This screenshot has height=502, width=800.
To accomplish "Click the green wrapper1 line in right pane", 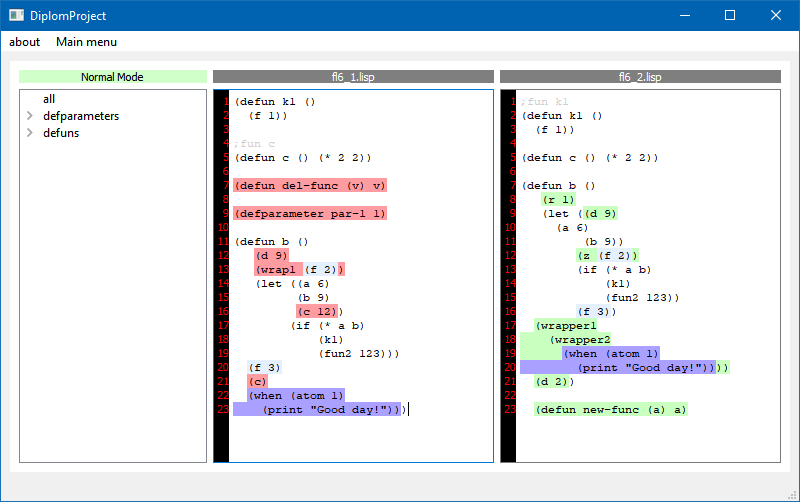I will [x=566, y=325].
